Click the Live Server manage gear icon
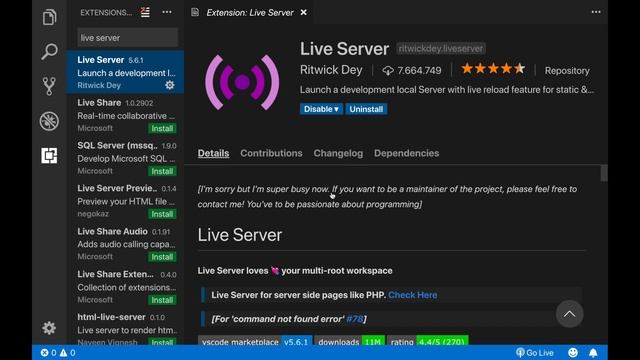This screenshot has height=360, width=640. [x=170, y=85]
